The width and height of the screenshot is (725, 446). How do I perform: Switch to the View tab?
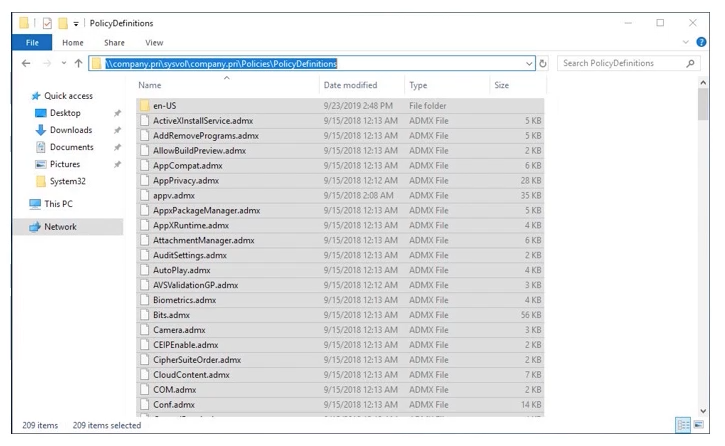(x=154, y=43)
